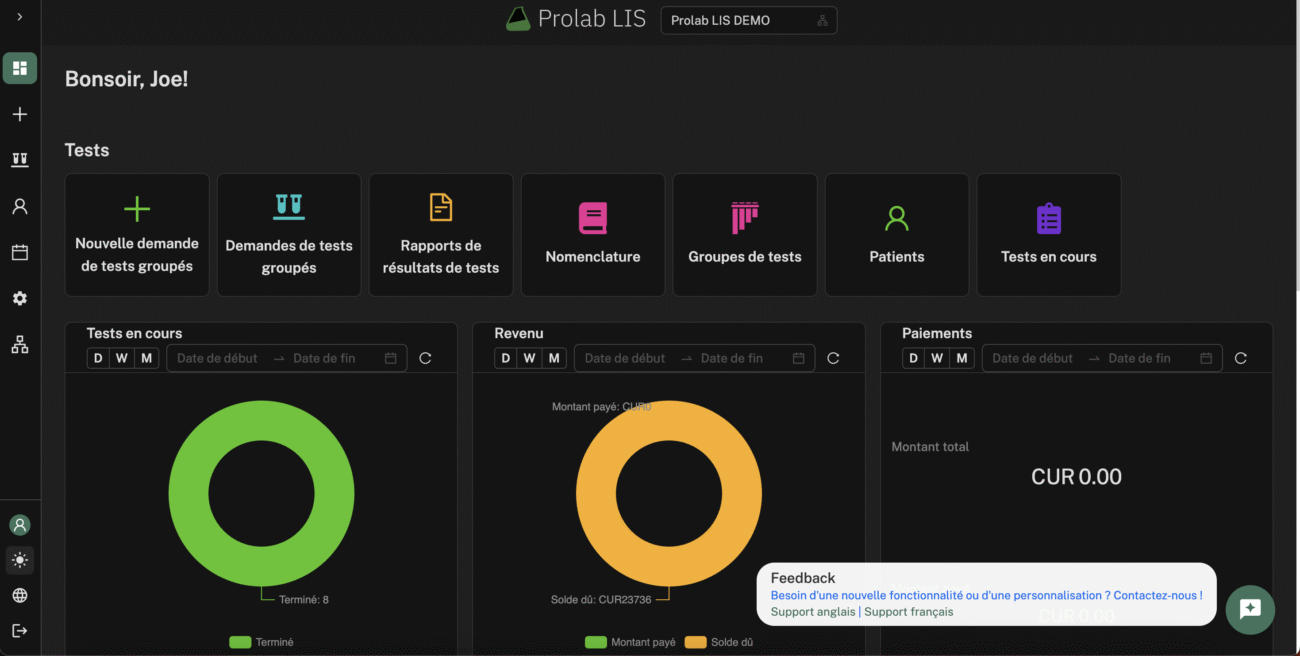Screen dimensions: 1300x656
Task: Refresh the Tests en cours chart
Action: click(425, 358)
